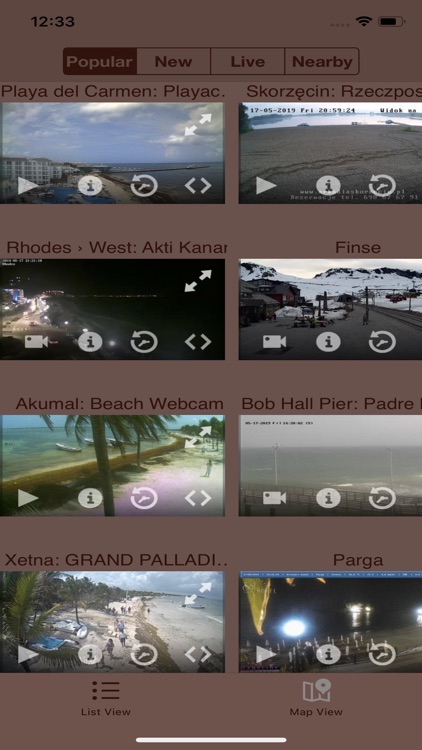Tap the video camera icon on Rhodes webcam
Screen dimensions: 422x750
36,342
